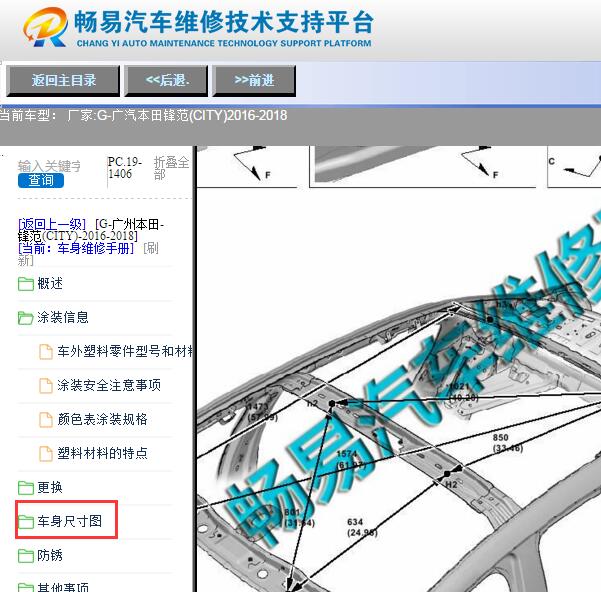Click the document icon for 车外塑料零件型号和材料
Image resolution: width=601 pixels, height=592 pixels.
46,352
